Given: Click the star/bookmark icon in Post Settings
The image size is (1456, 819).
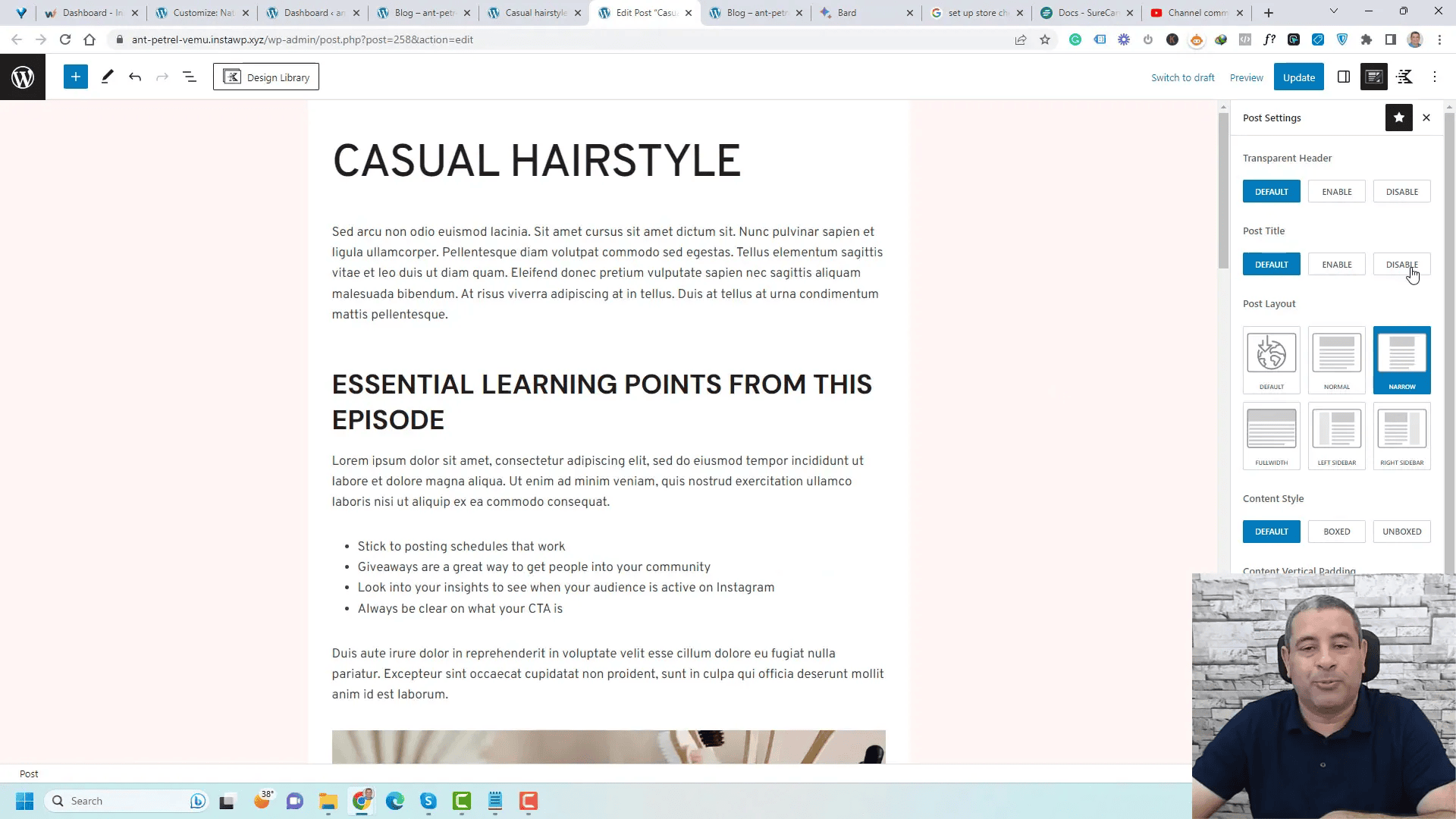Looking at the screenshot, I should pyautogui.click(x=1399, y=117).
